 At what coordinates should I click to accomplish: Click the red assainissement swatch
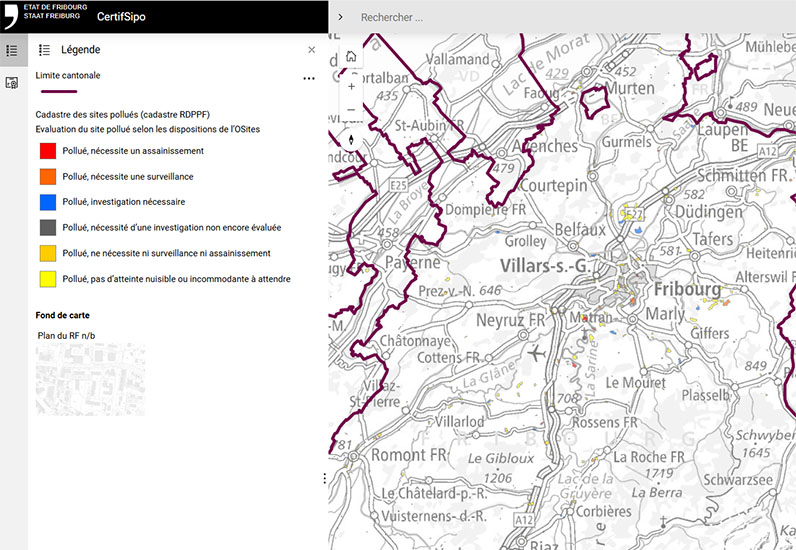tap(47, 151)
